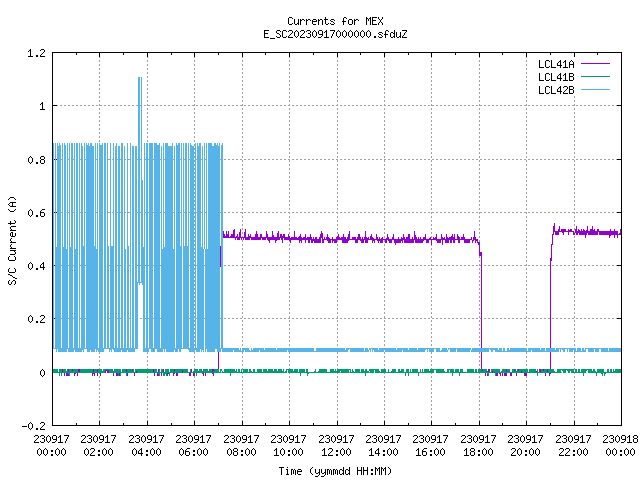Click the y-axis tick value 1.2
The width and height of the screenshot is (640, 480).
pyautogui.click(x=36, y=53)
